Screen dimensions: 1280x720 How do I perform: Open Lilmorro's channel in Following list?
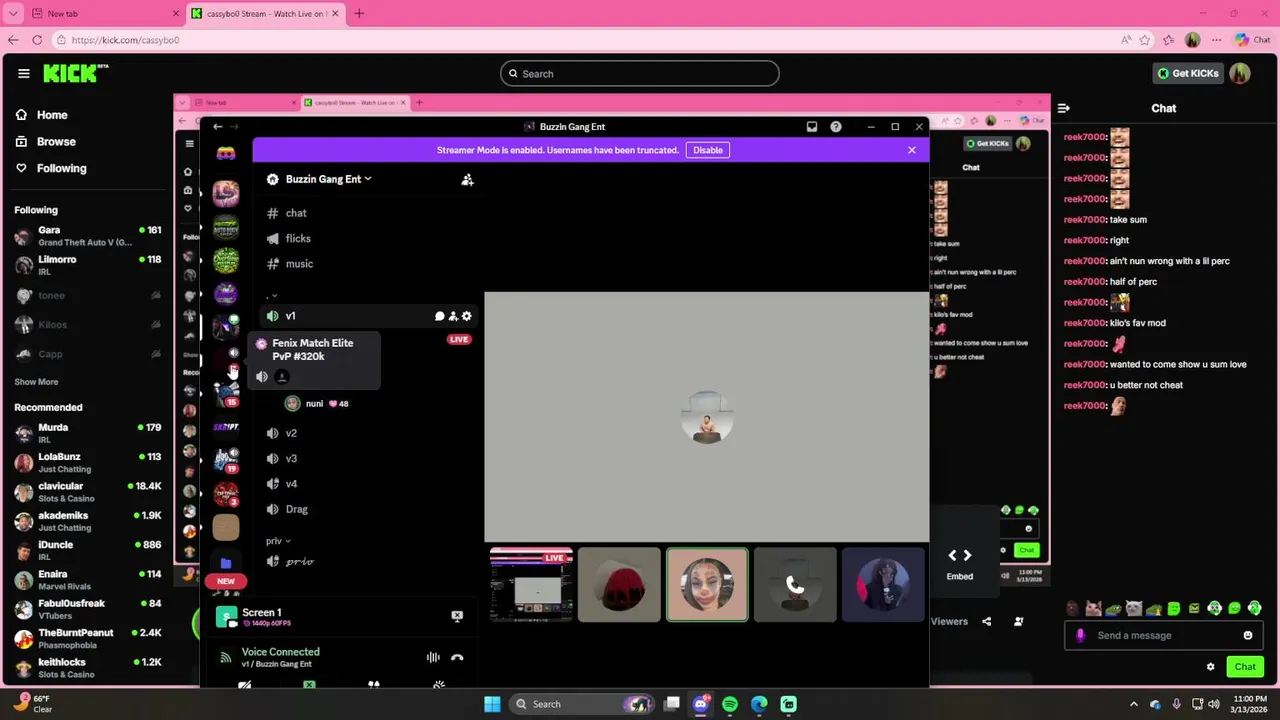[x=87, y=265]
